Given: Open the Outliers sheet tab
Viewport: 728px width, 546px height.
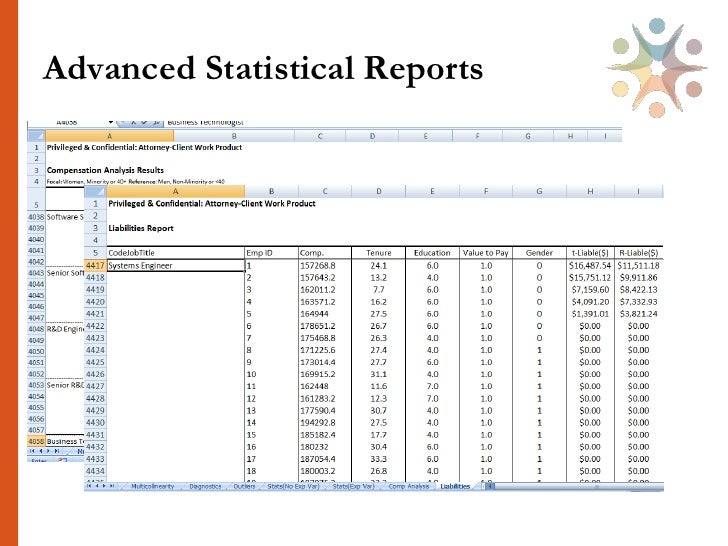Looking at the screenshot, I should [244, 486].
